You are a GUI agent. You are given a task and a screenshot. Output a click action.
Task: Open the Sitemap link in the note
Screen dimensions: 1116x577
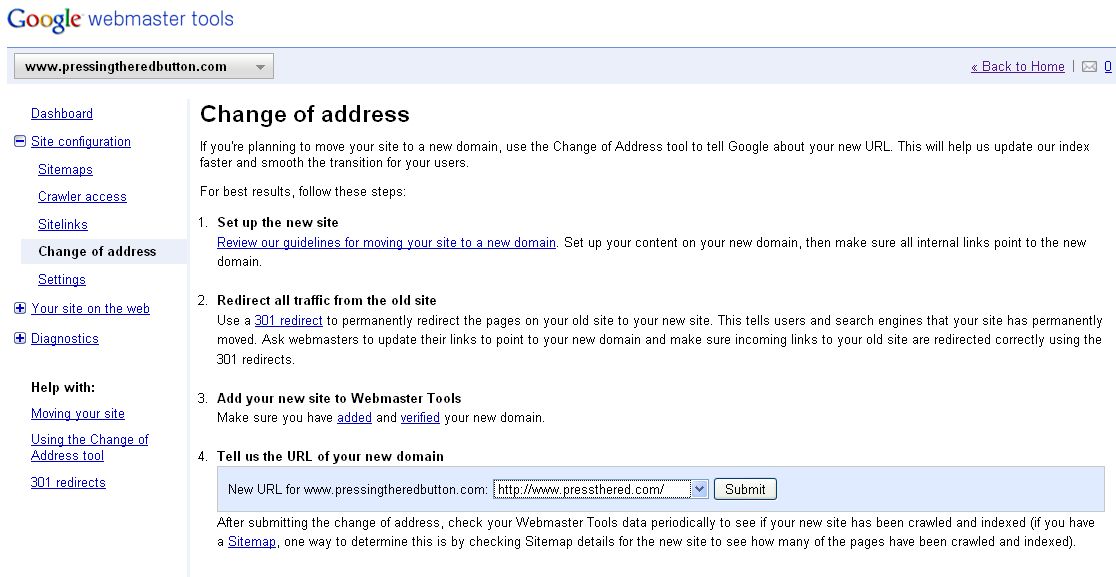pyautogui.click(x=251, y=541)
